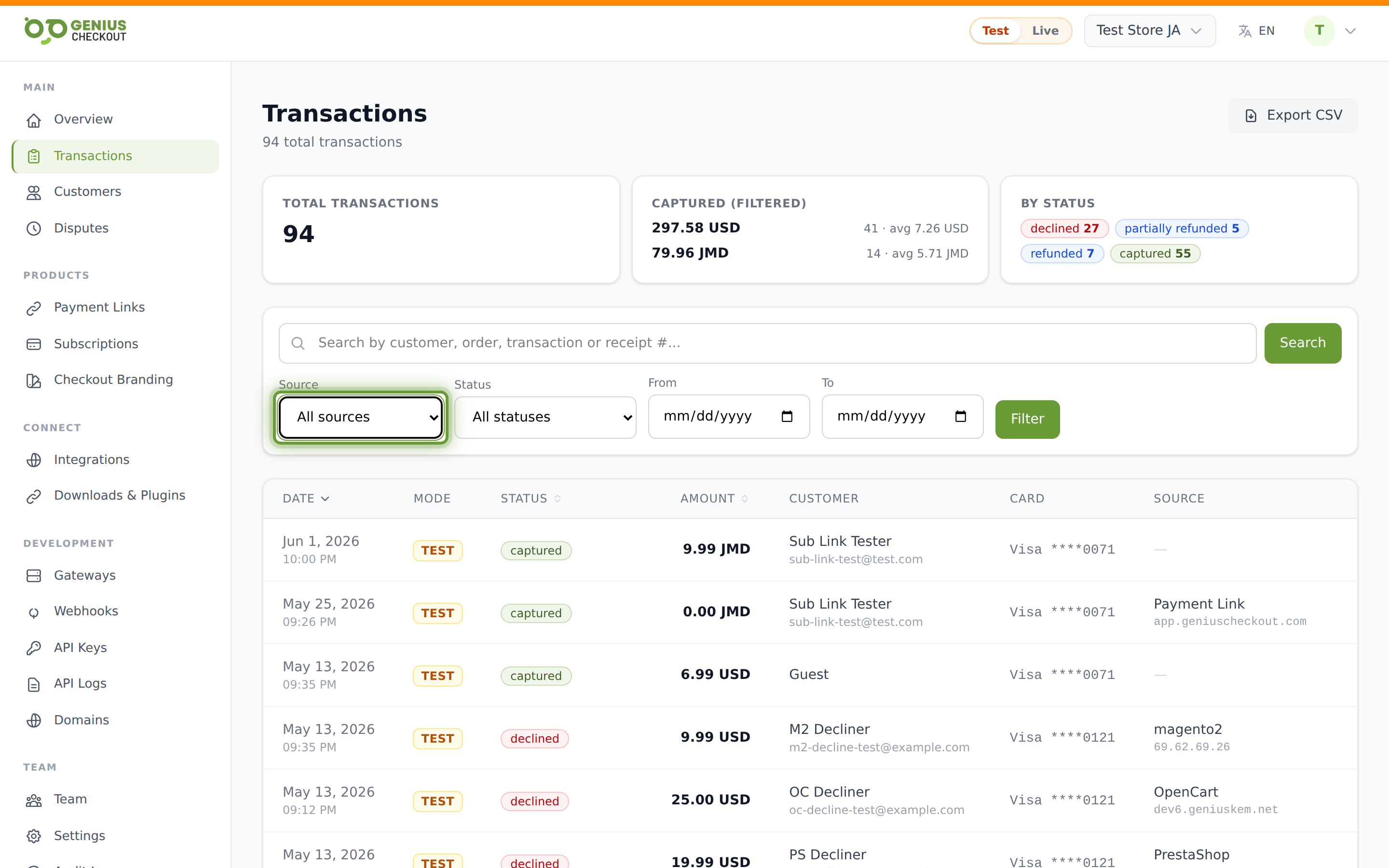Click the Payment Links chain icon
1389x868 pixels.
click(x=34, y=308)
